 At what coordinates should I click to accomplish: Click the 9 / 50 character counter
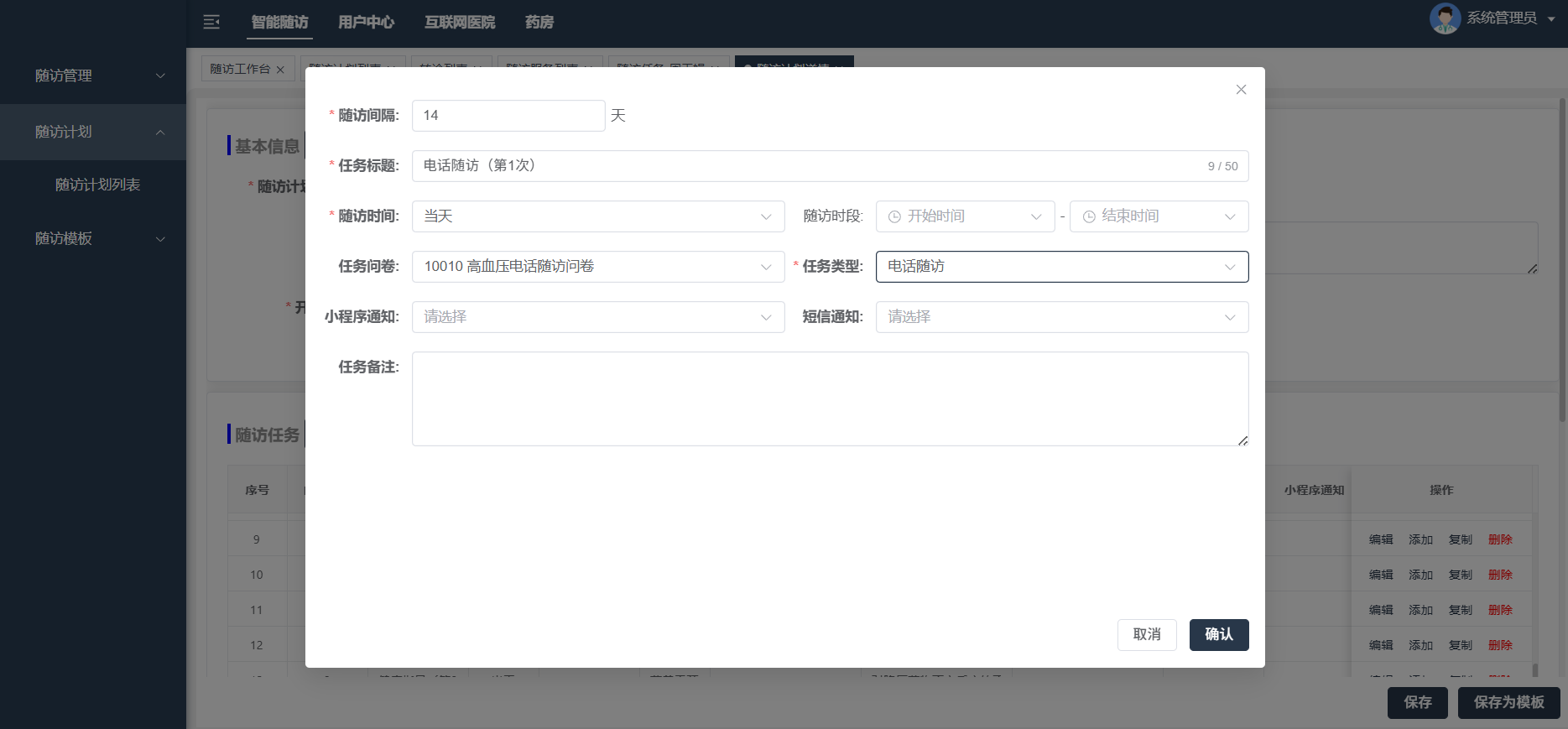pyautogui.click(x=1222, y=166)
